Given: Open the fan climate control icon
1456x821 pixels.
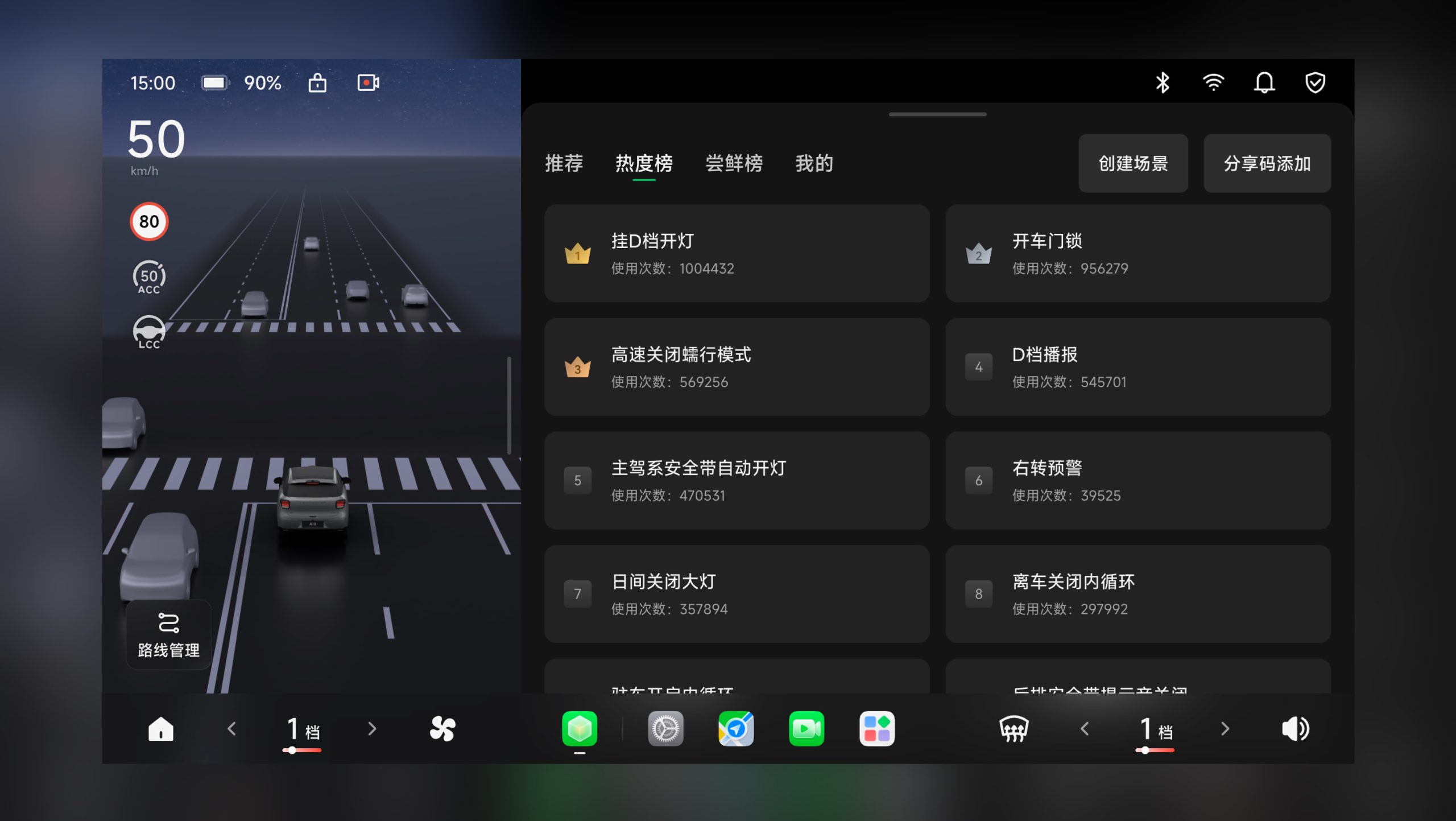Looking at the screenshot, I should [x=442, y=729].
